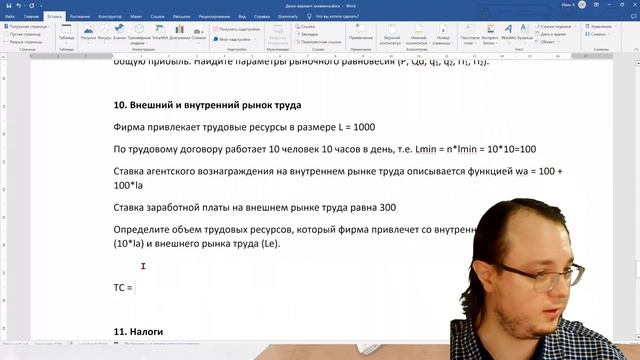Viewport: 640px width, 360px height.
Task: Click the user account avatar
Action: coord(582,5)
